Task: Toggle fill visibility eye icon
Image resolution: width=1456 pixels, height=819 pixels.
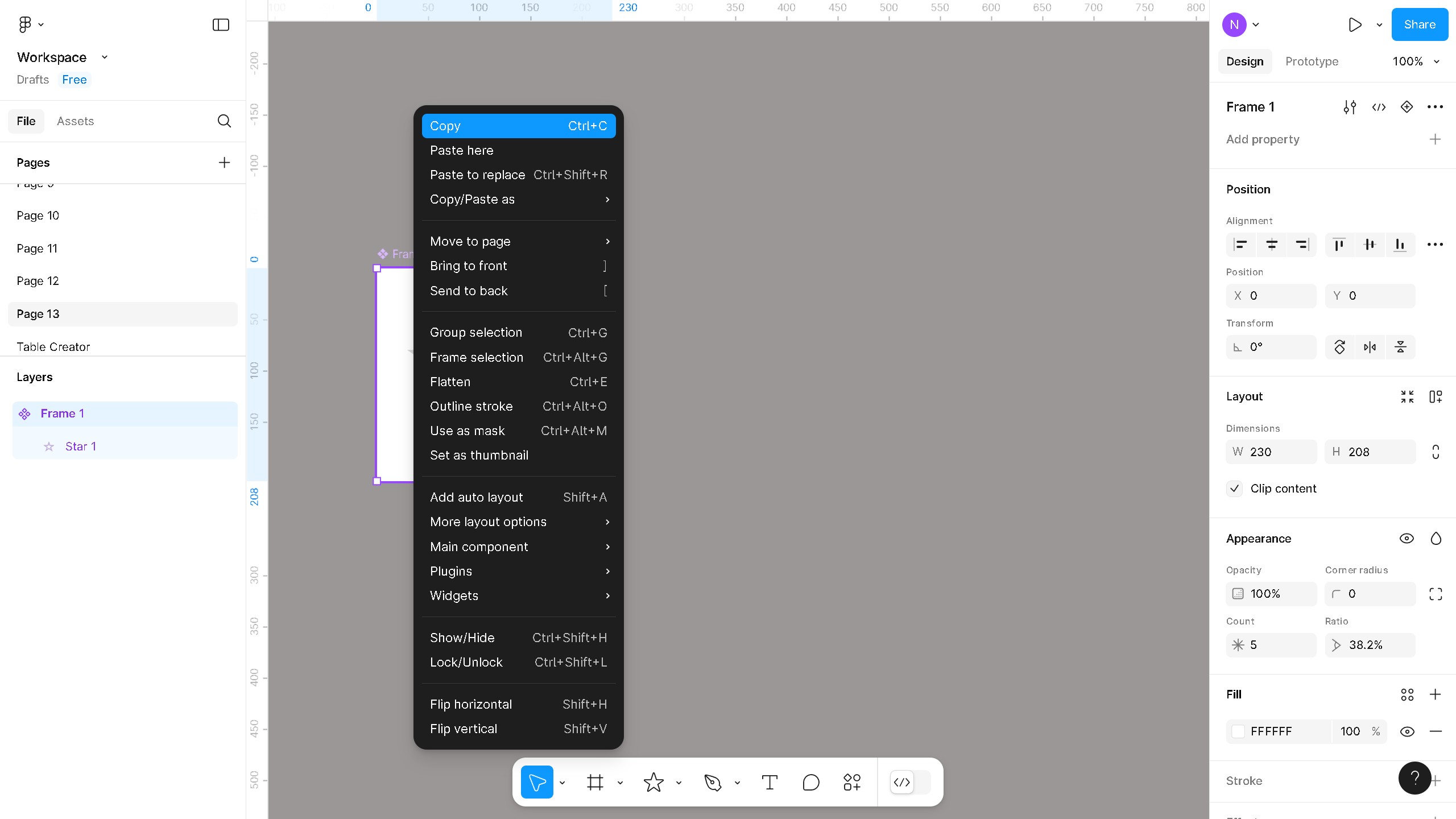Action: (x=1407, y=731)
